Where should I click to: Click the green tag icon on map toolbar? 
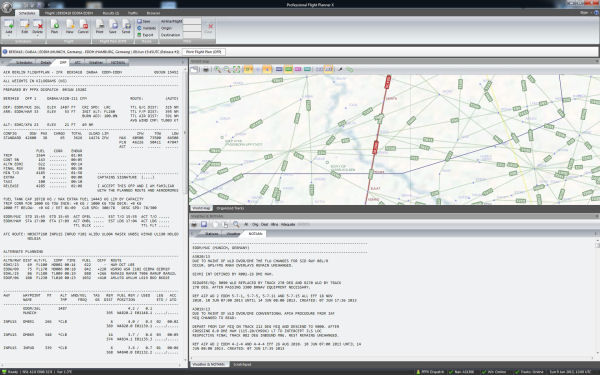[349, 69]
